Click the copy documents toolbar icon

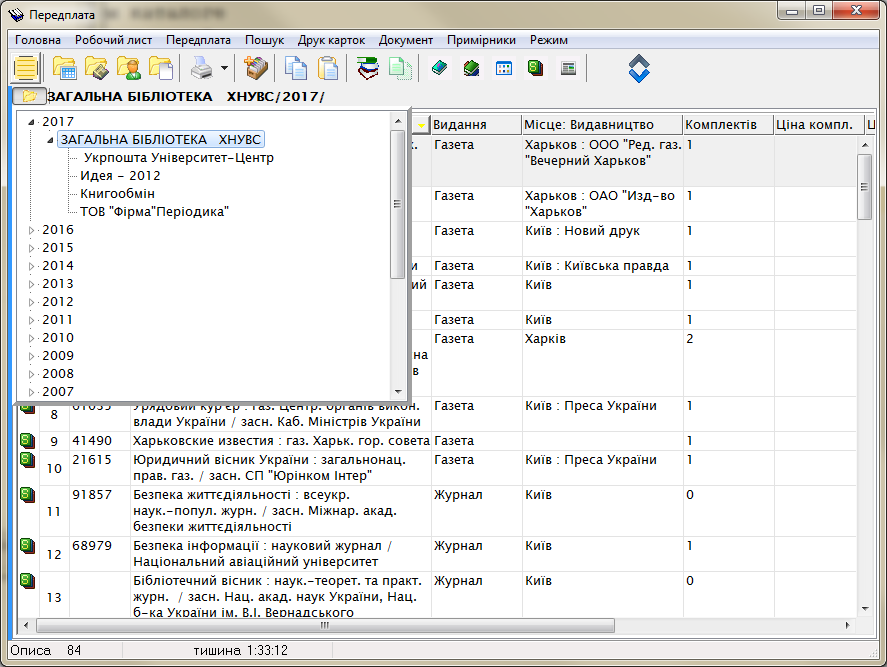(x=296, y=69)
